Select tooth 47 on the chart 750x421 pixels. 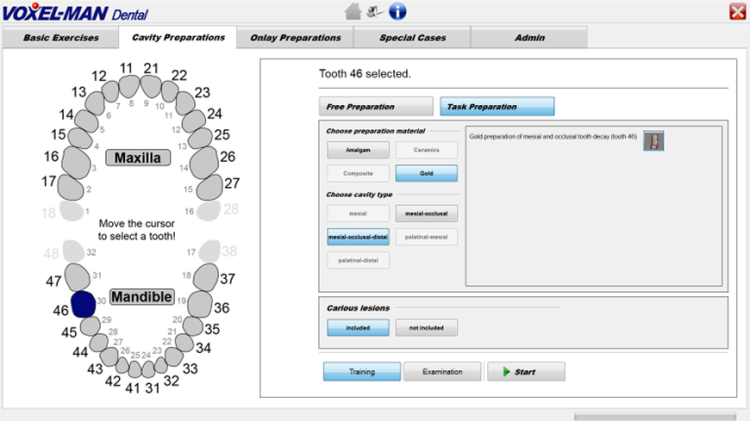(x=77, y=277)
